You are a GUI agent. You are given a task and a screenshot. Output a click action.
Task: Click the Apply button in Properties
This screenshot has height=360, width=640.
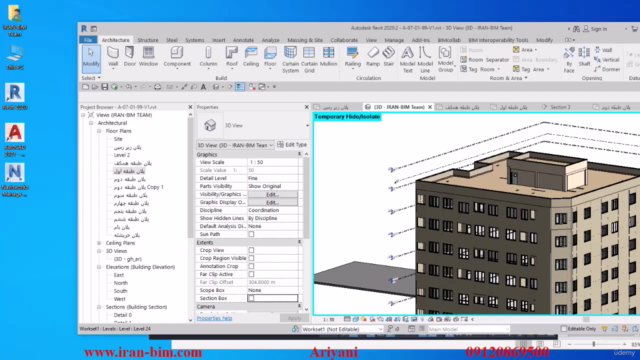pyautogui.click(x=294, y=318)
